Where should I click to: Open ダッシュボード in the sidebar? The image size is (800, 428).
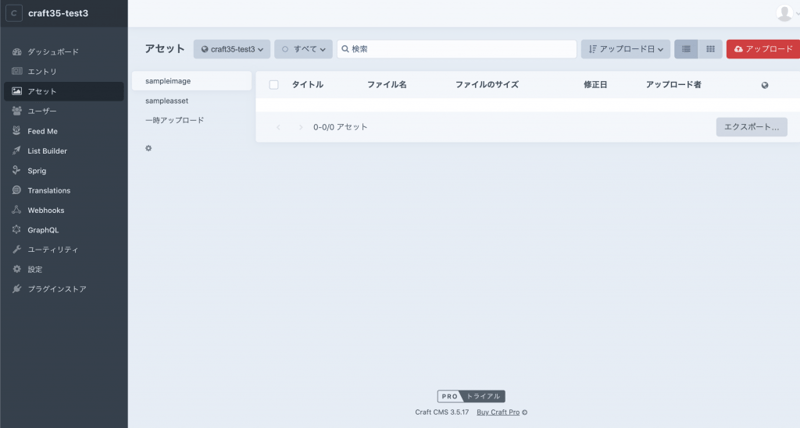pyautogui.click(x=64, y=52)
